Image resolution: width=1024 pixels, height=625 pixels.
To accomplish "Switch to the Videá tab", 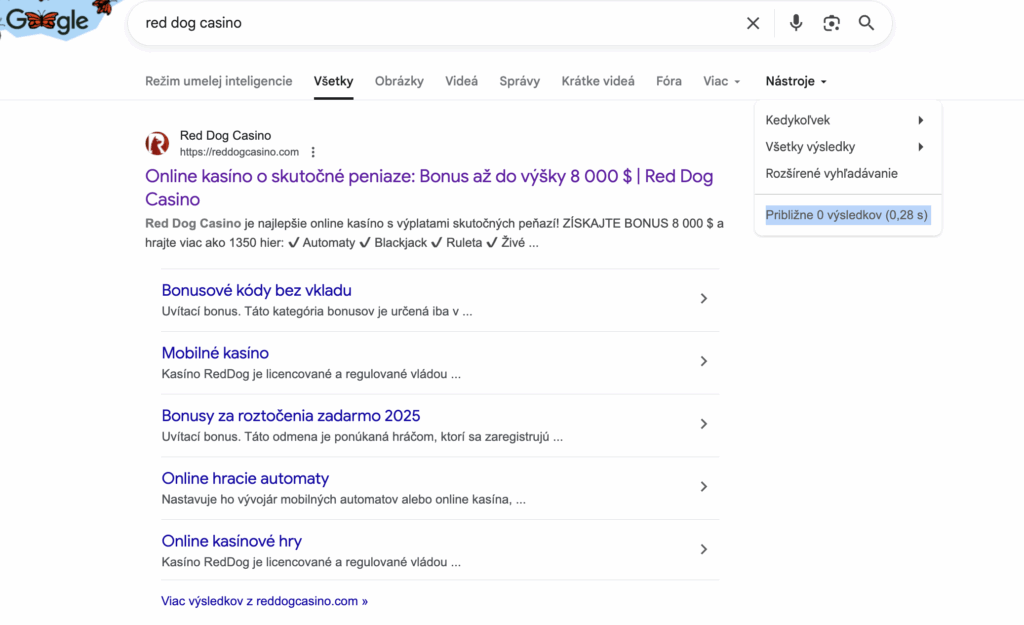I will point(461,81).
